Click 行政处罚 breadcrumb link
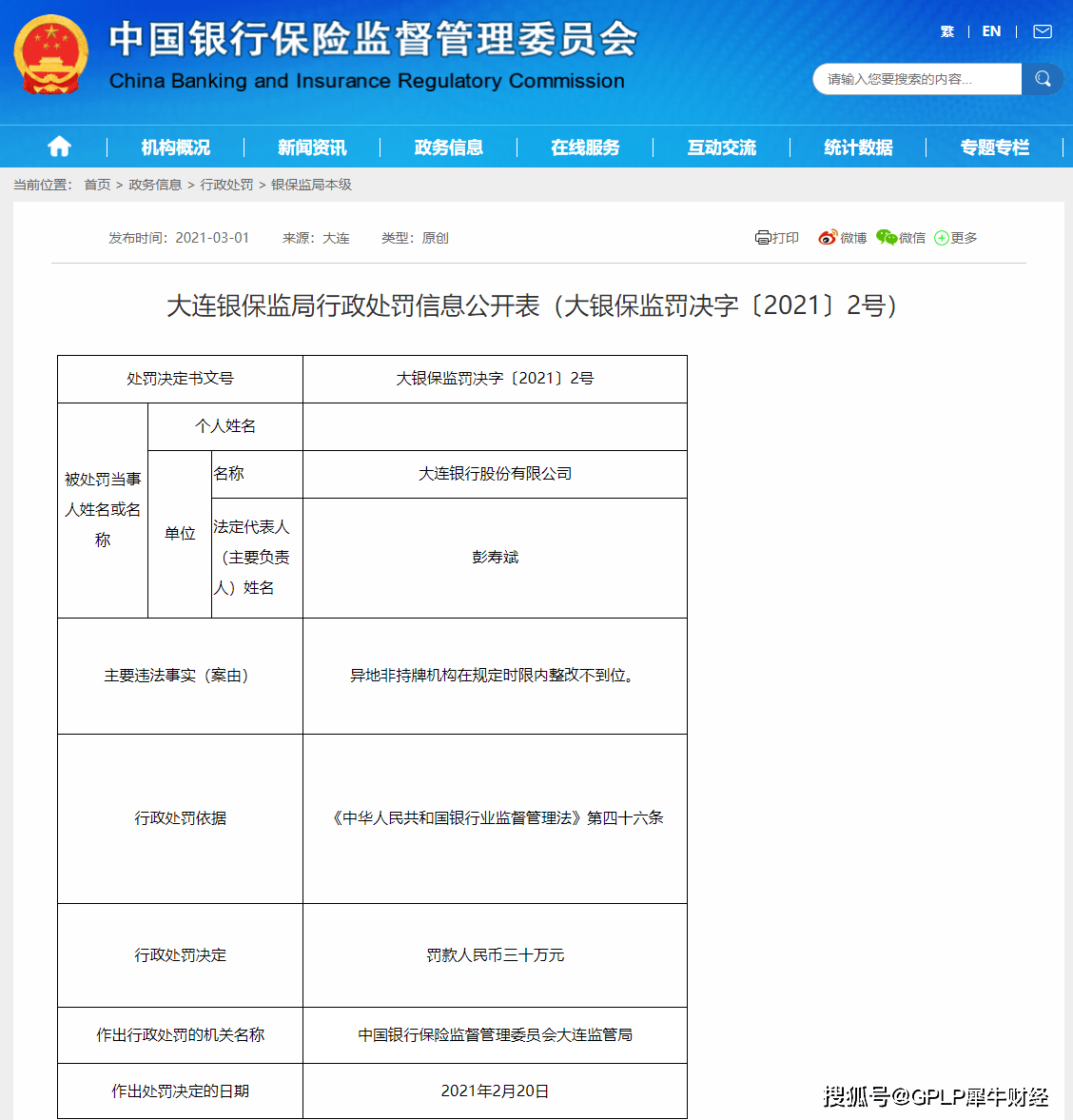Image resolution: width=1073 pixels, height=1120 pixels. (x=226, y=185)
